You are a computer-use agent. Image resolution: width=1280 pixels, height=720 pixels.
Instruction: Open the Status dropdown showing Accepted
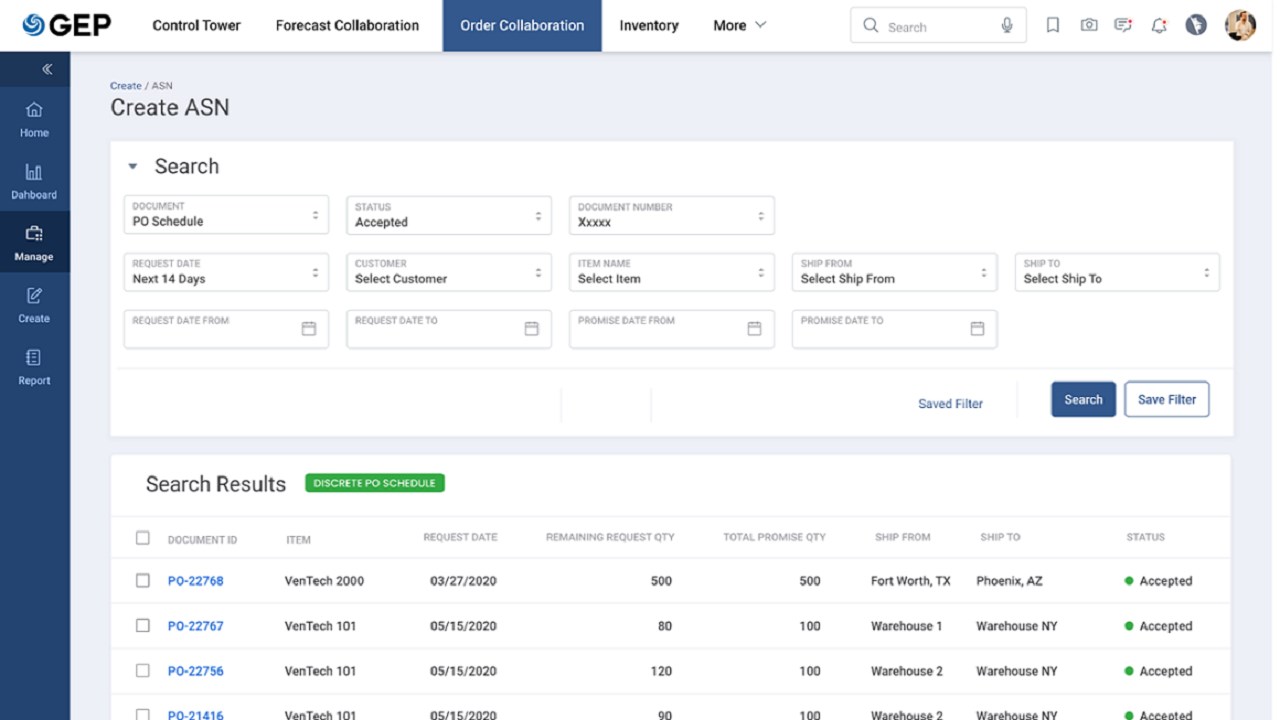[x=448, y=215]
